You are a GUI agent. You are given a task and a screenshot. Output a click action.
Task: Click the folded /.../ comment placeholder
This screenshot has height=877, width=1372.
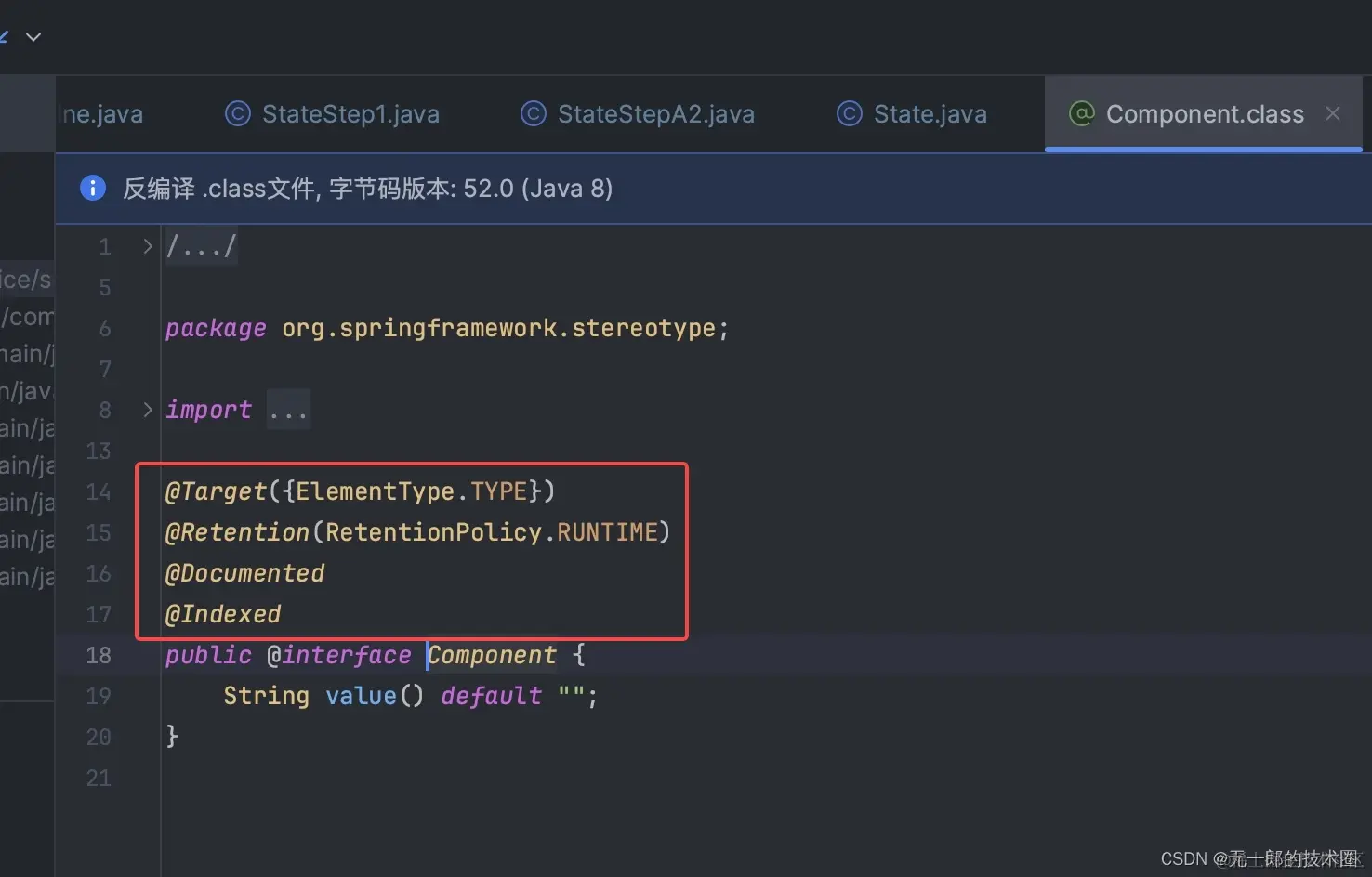pos(201,246)
